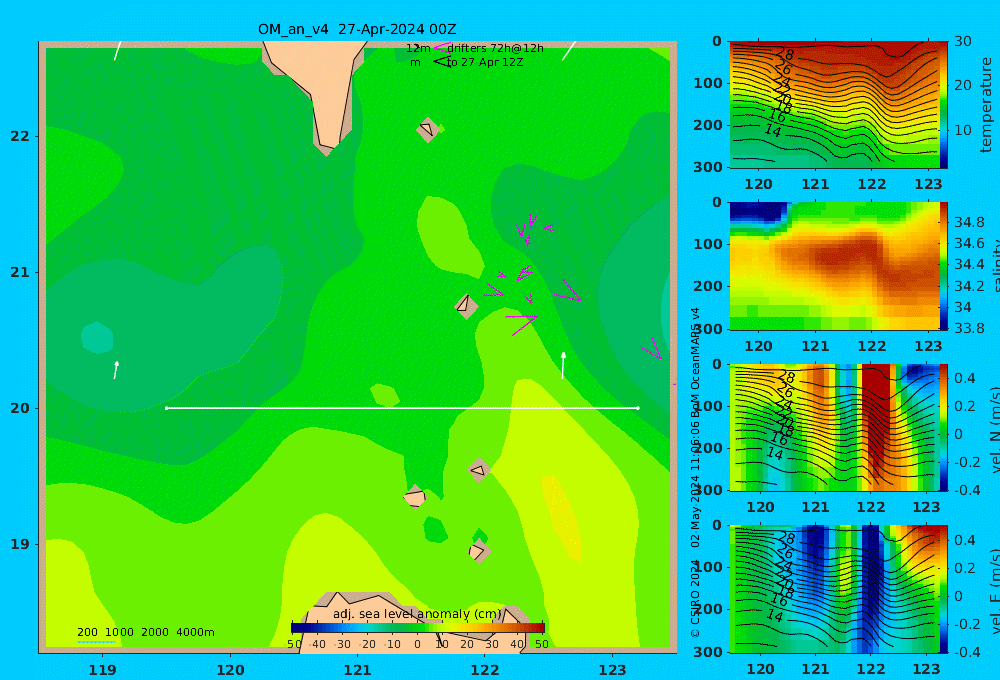Click the 300 depth label of salinity panel
The height and width of the screenshot is (680, 1000).
pyautogui.click(x=708, y=329)
